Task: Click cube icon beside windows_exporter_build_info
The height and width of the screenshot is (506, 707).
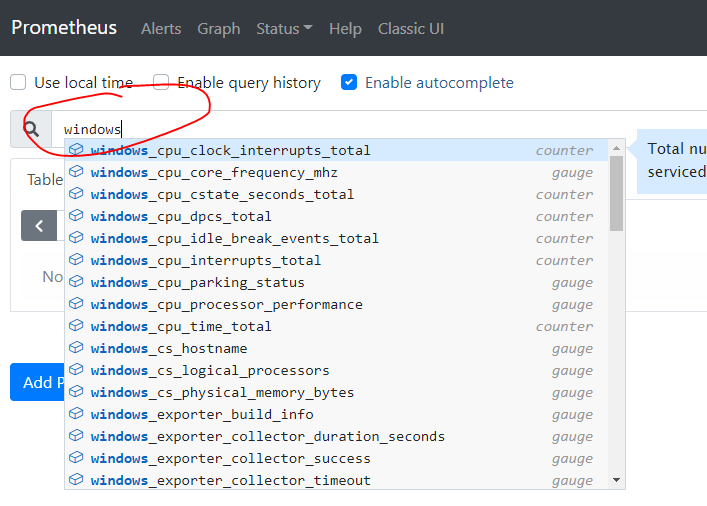Action: point(76,414)
